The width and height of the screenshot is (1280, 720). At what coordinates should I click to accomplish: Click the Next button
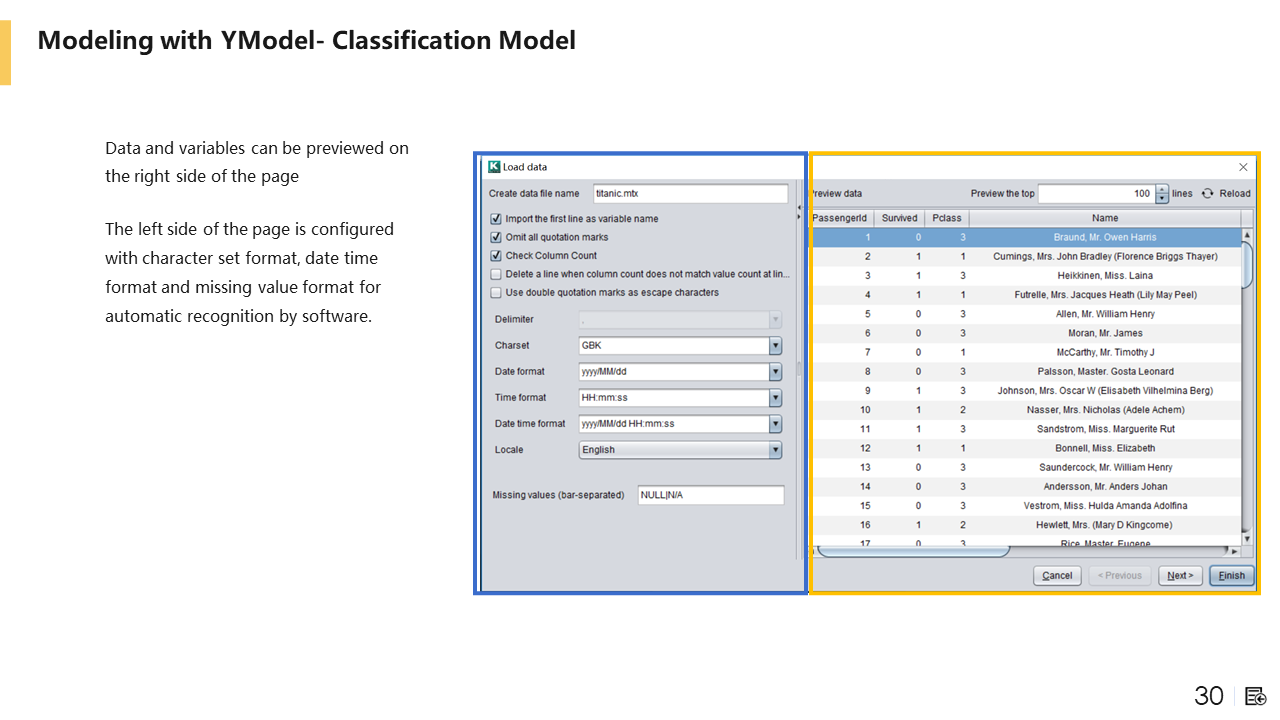click(x=1180, y=576)
